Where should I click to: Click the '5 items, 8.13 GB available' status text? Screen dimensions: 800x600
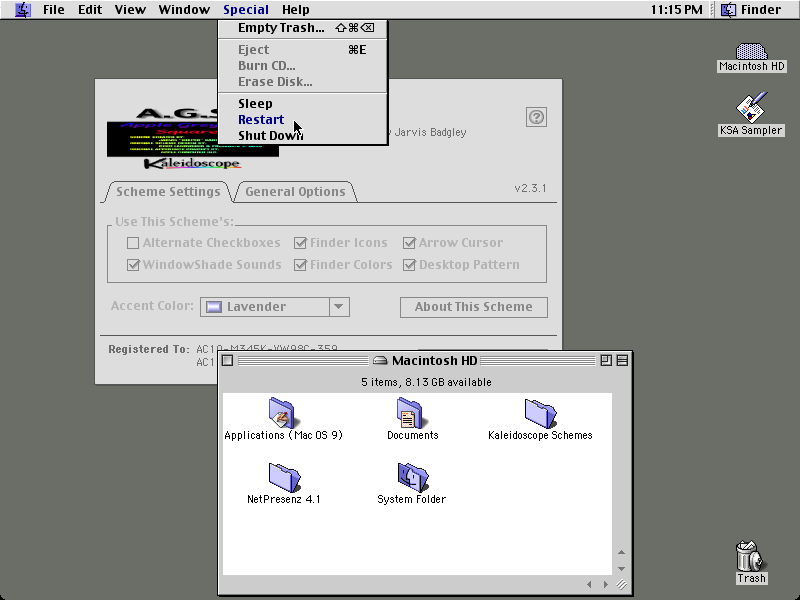426,382
